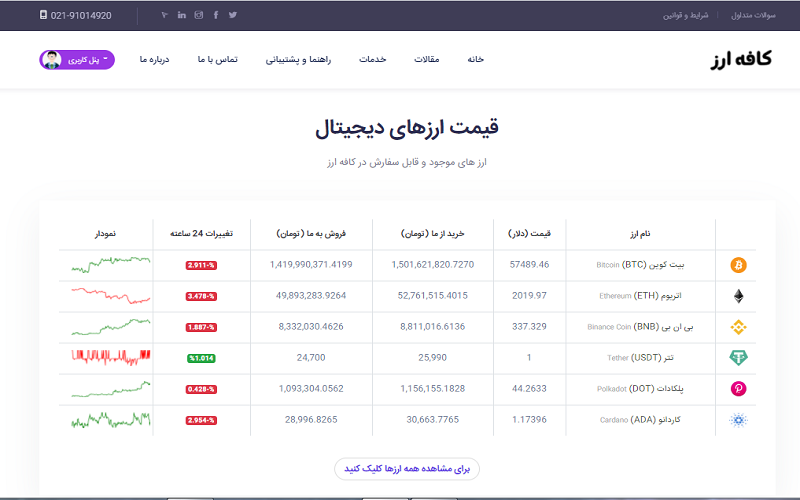This screenshot has height=500, width=800.
Task: Click the Ethereum (ETH) name cell
Action: pos(640,296)
